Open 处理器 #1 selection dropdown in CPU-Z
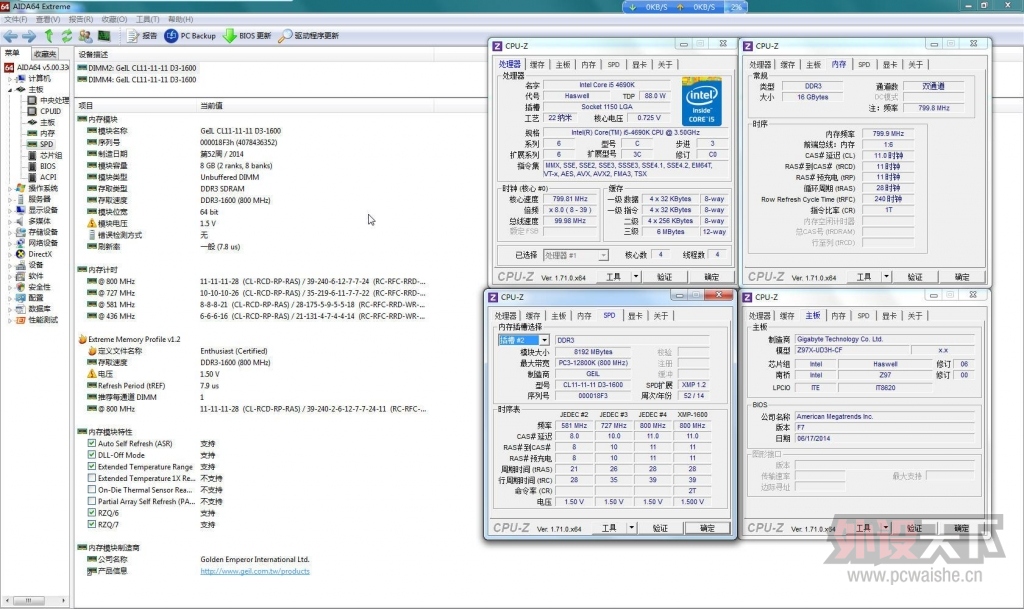 coord(603,255)
